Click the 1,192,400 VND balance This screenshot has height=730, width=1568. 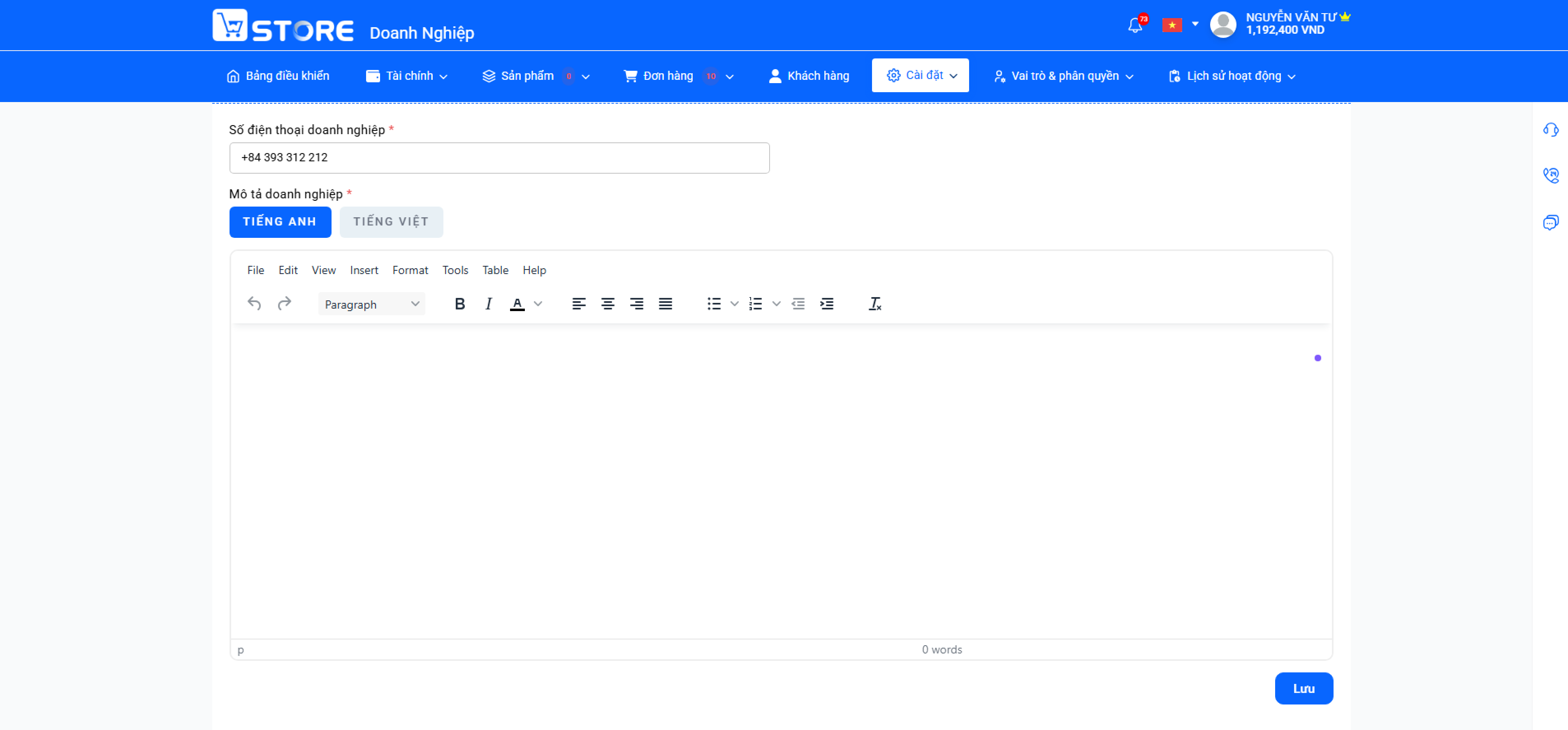(x=1285, y=30)
